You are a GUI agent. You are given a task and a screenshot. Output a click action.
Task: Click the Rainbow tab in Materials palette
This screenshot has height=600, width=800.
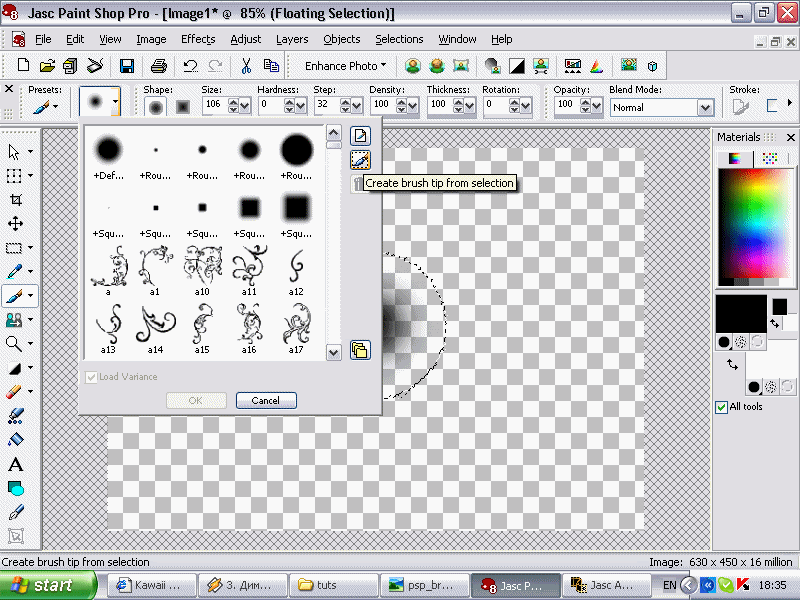[x=734, y=158]
